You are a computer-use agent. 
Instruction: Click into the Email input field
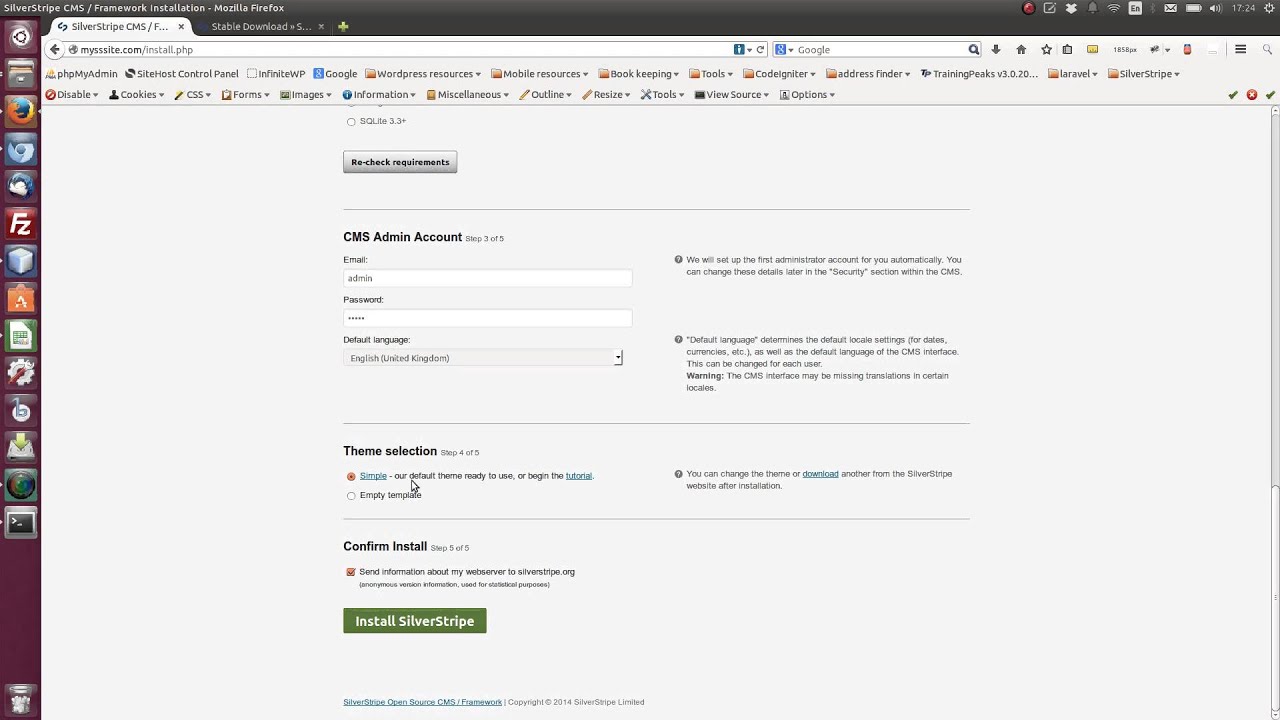pos(488,278)
